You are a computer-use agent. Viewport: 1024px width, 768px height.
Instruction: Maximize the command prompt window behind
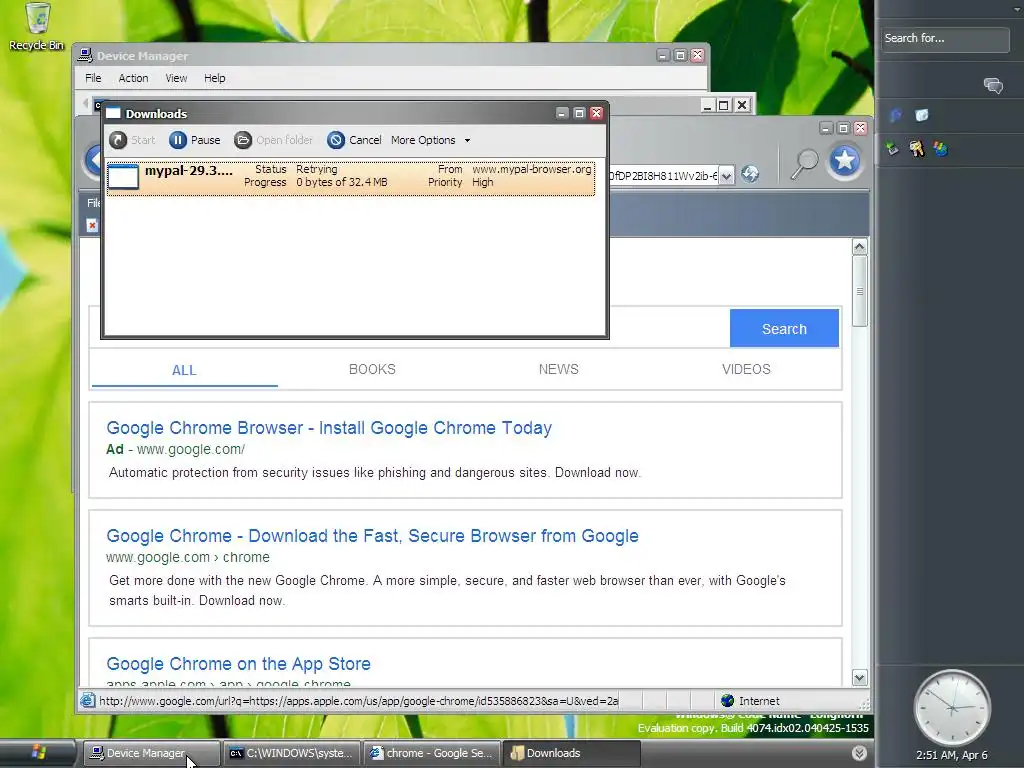(724, 105)
